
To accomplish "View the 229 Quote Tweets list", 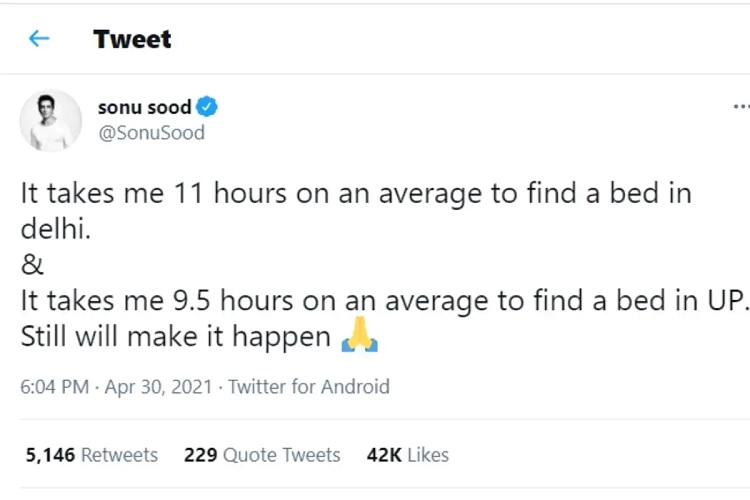I will tap(262, 455).
